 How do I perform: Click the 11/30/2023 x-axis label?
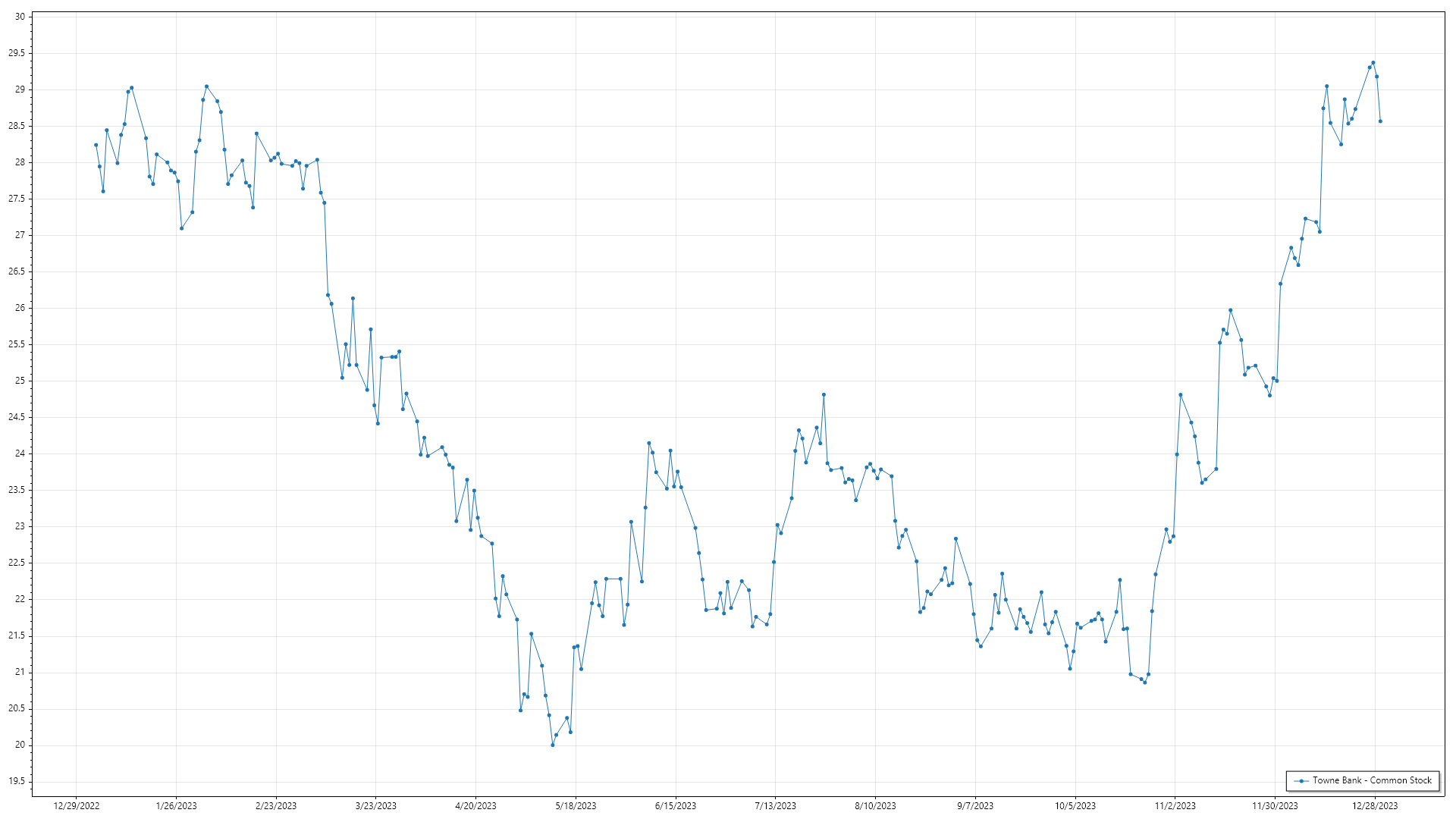1275,806
